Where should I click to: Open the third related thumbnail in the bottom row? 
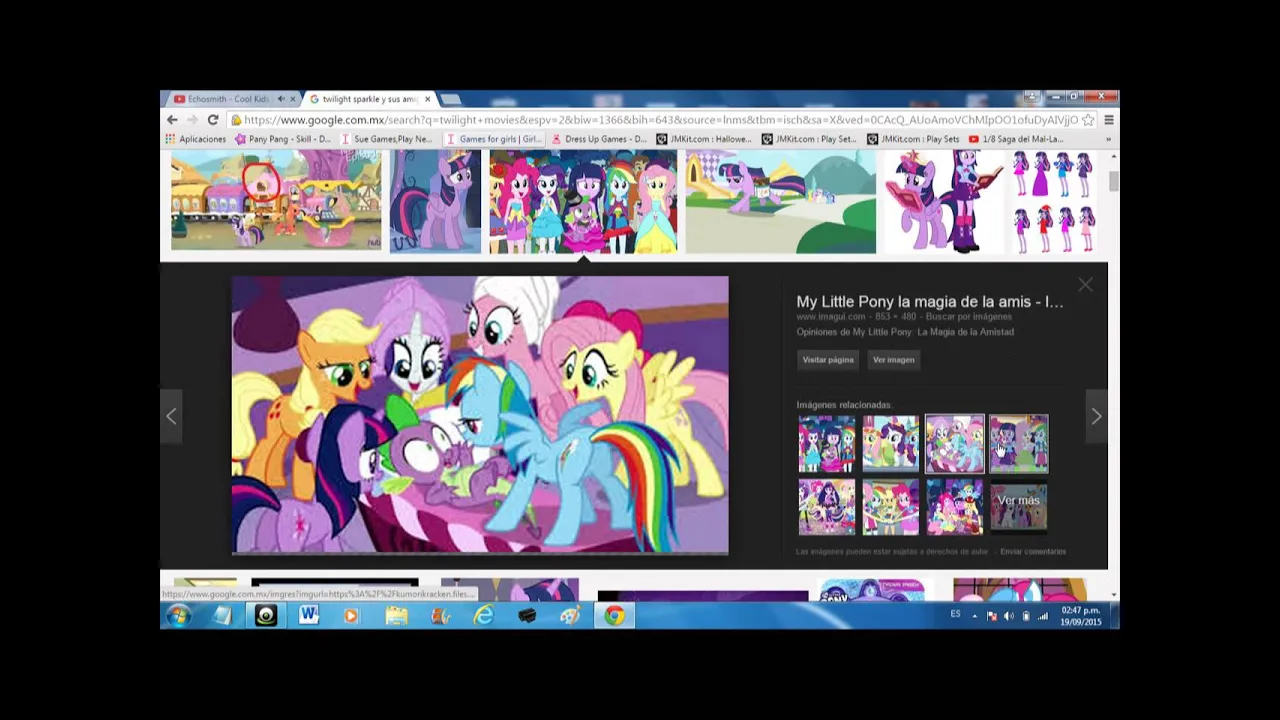click(x=955, y=506)
